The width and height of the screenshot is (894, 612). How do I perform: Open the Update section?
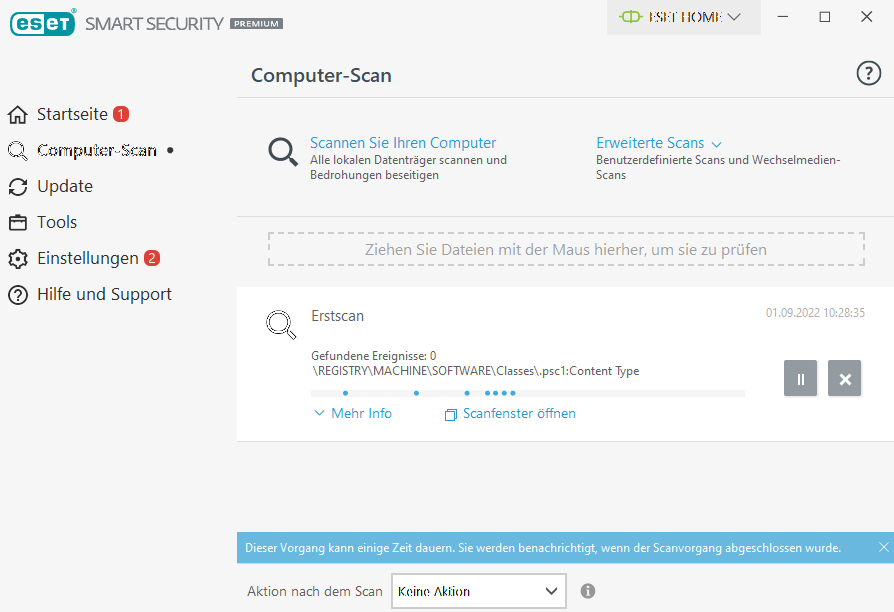pyautogui.click(x=65, y=187)
